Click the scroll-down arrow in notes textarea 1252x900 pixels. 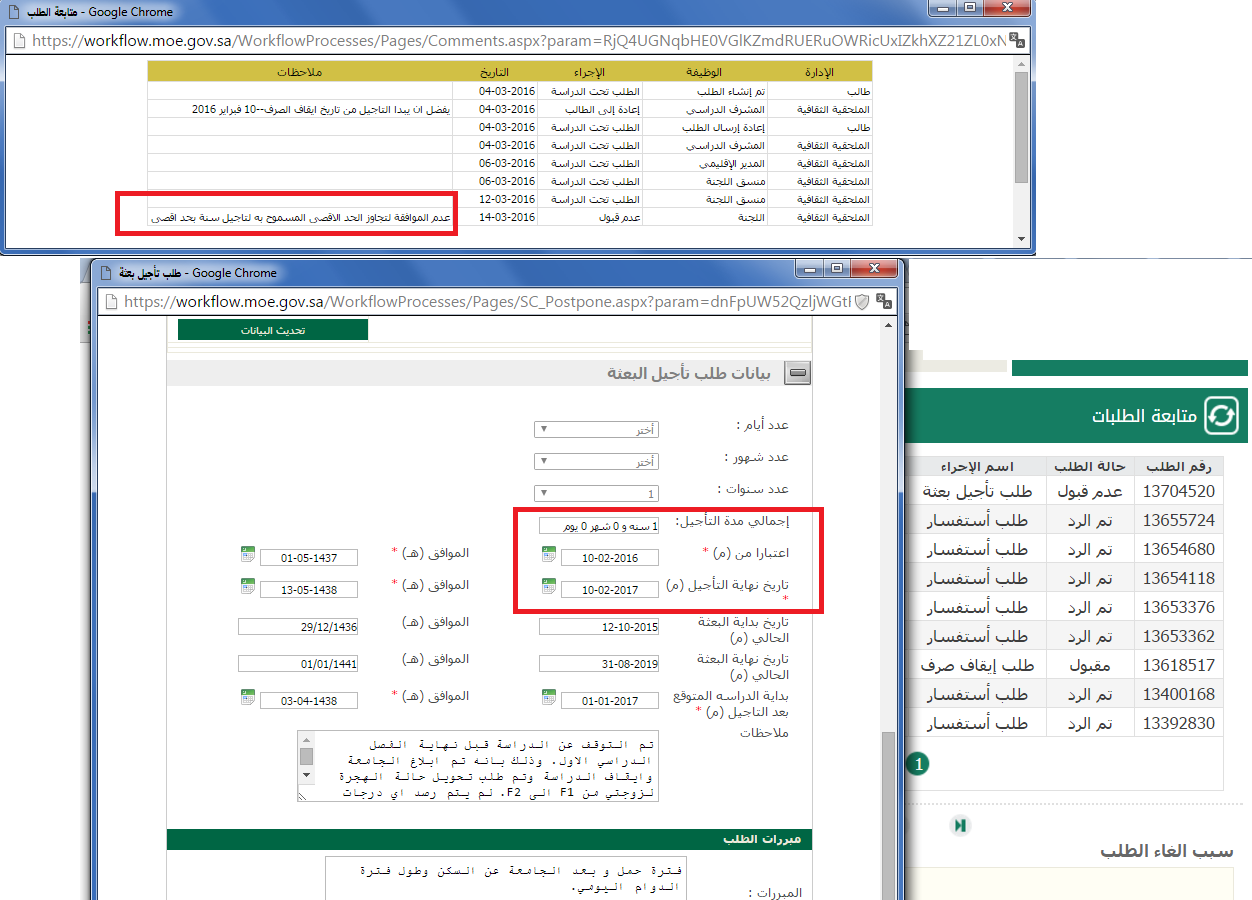306,776
